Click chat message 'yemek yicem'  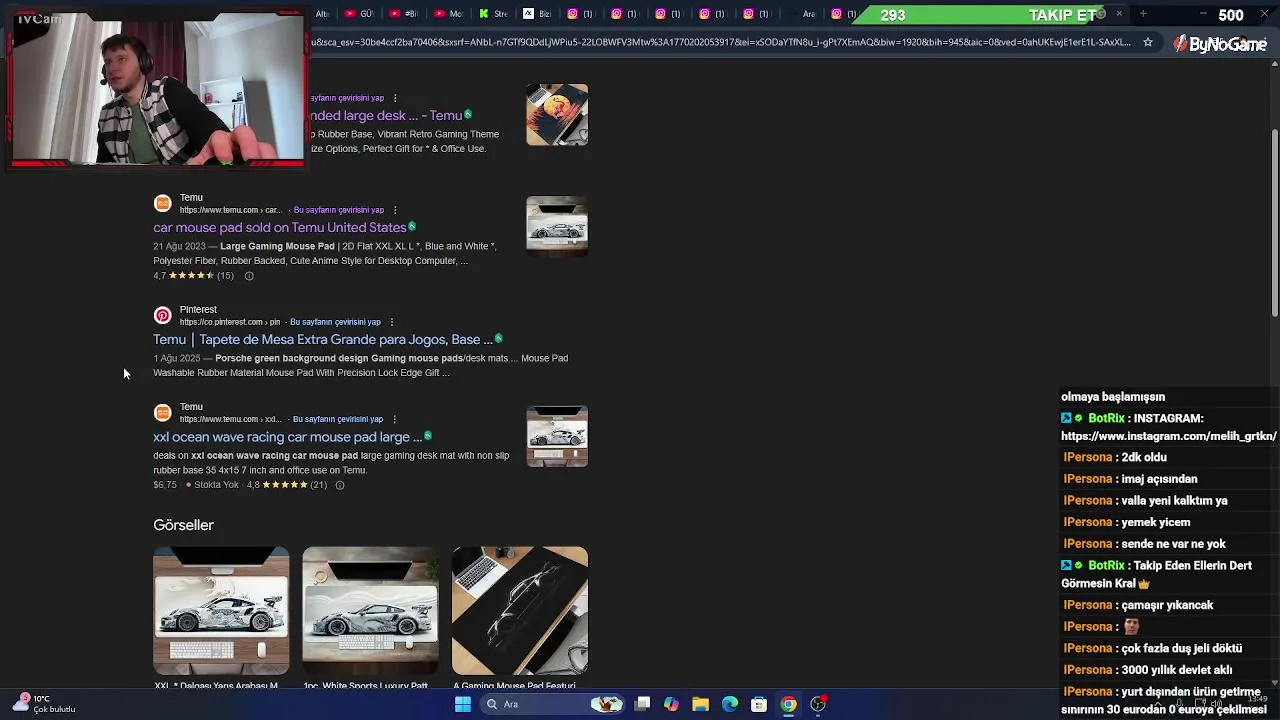coord(1156,522)
